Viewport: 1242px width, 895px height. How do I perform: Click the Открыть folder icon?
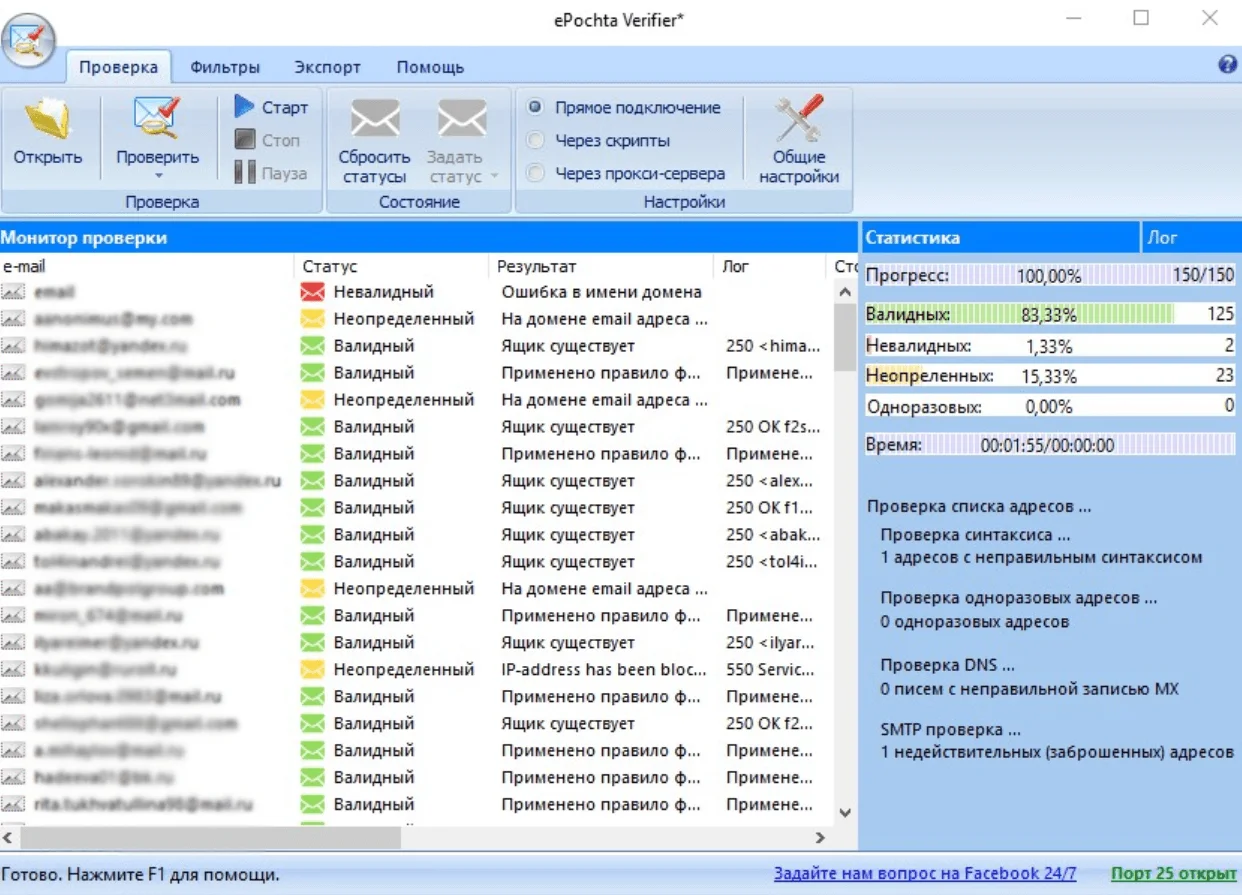[47, 120]
